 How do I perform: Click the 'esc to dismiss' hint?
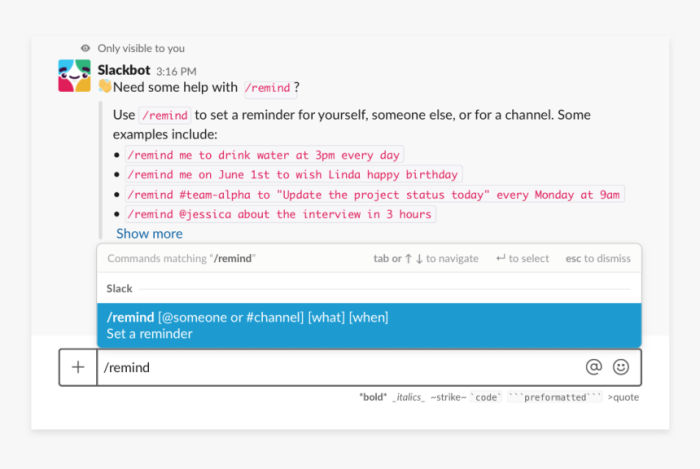pyautogui.click(x=598, y=258)
